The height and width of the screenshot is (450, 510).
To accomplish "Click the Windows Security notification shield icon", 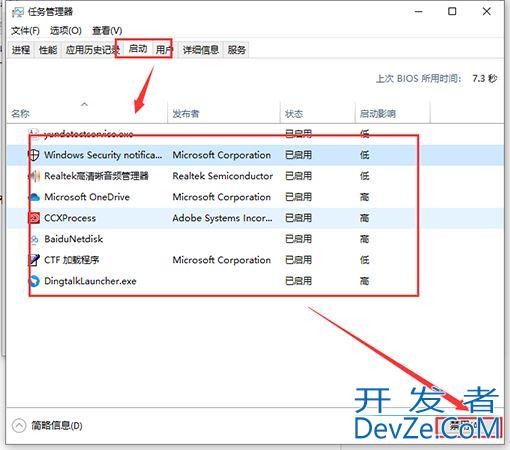I will click(34, 155).
